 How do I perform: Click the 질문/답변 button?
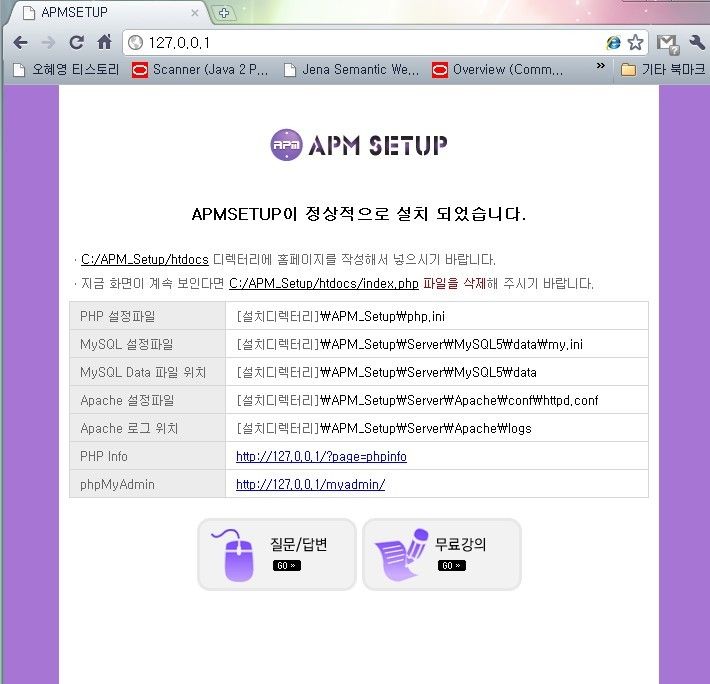click(277, 554)
